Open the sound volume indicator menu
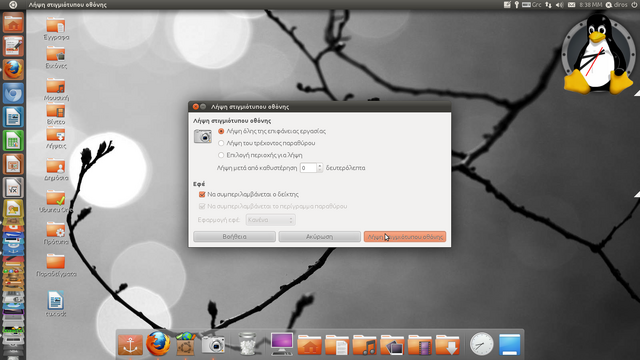The width and height of the screenshot is (640, 360). pos(560,5)
